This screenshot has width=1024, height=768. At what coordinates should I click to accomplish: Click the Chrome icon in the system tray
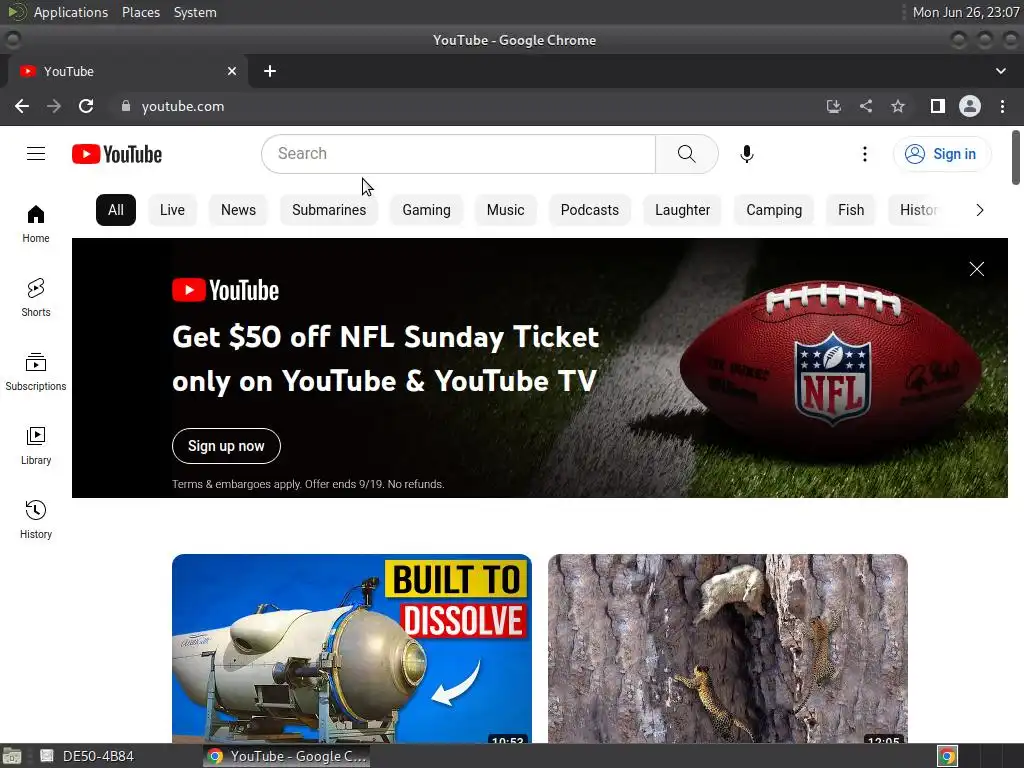947,756
